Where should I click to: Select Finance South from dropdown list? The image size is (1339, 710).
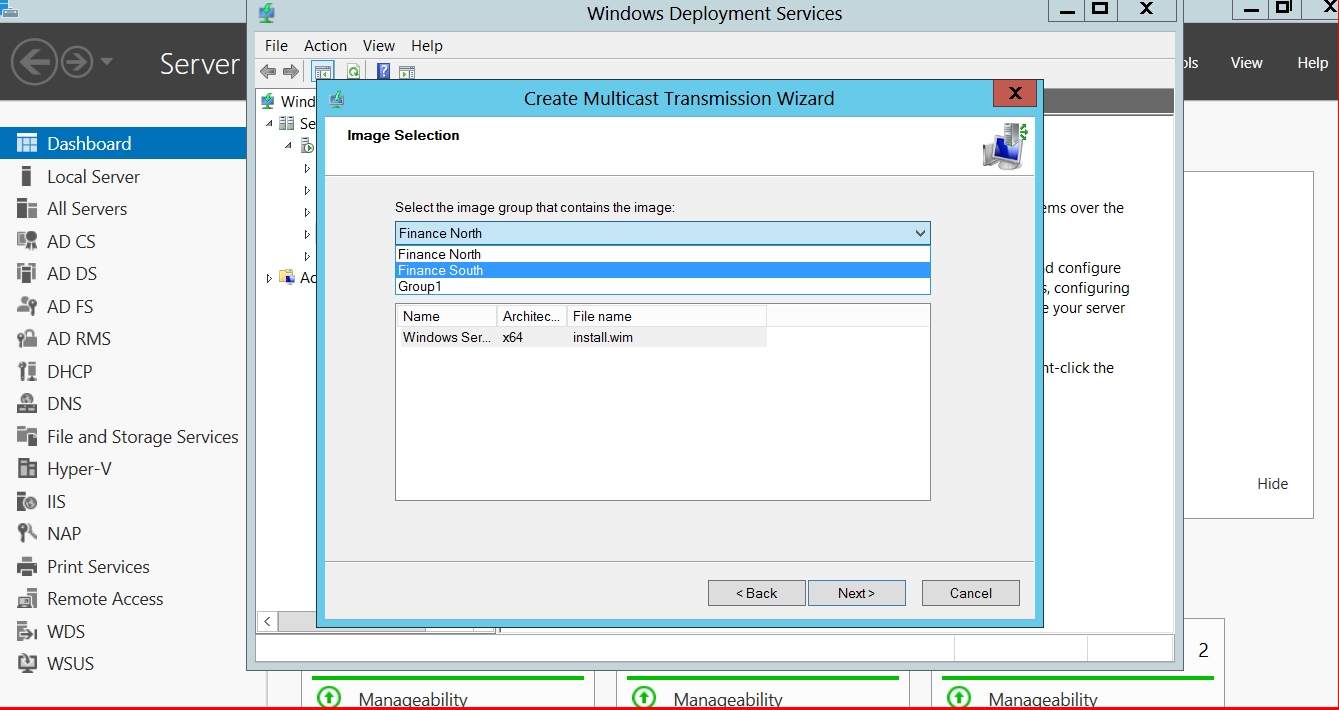coord(440,270)
